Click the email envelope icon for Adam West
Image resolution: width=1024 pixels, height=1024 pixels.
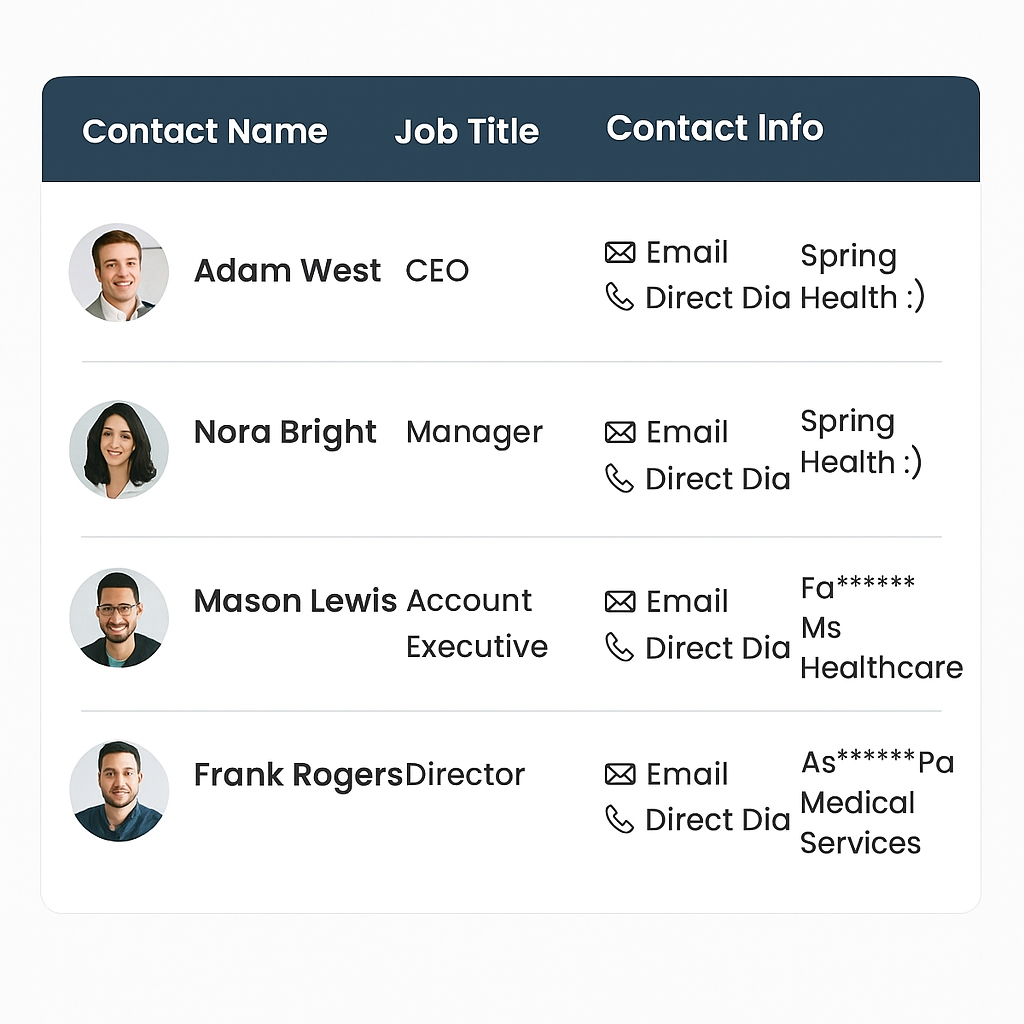pyautogui.click(x=620, y=253)
